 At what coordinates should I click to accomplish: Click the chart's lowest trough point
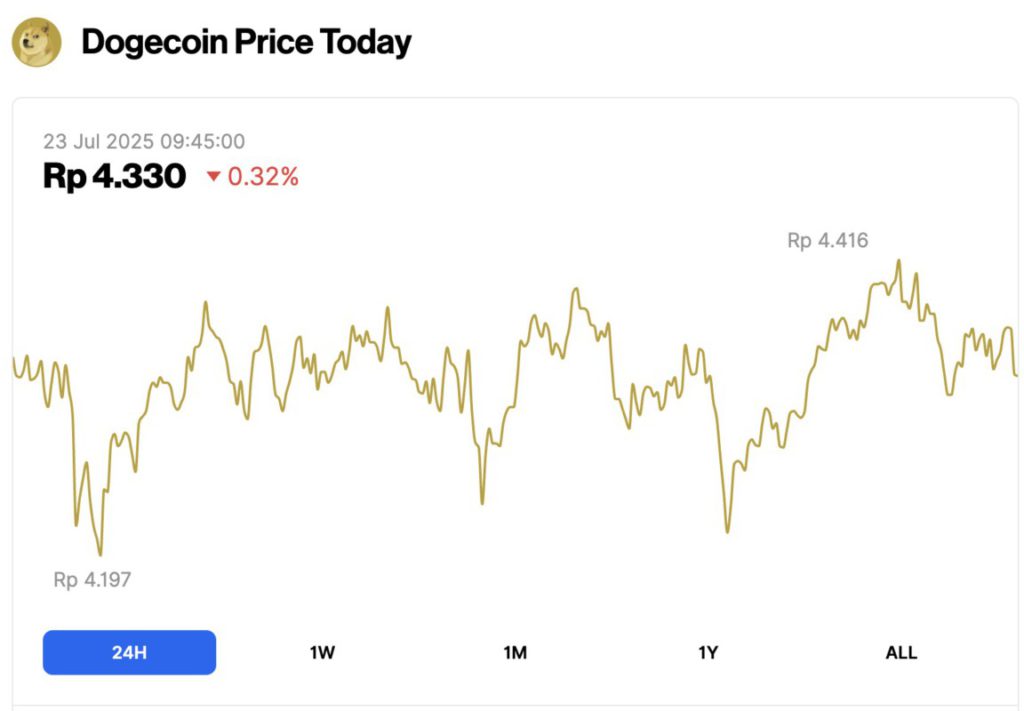[100, 554]
